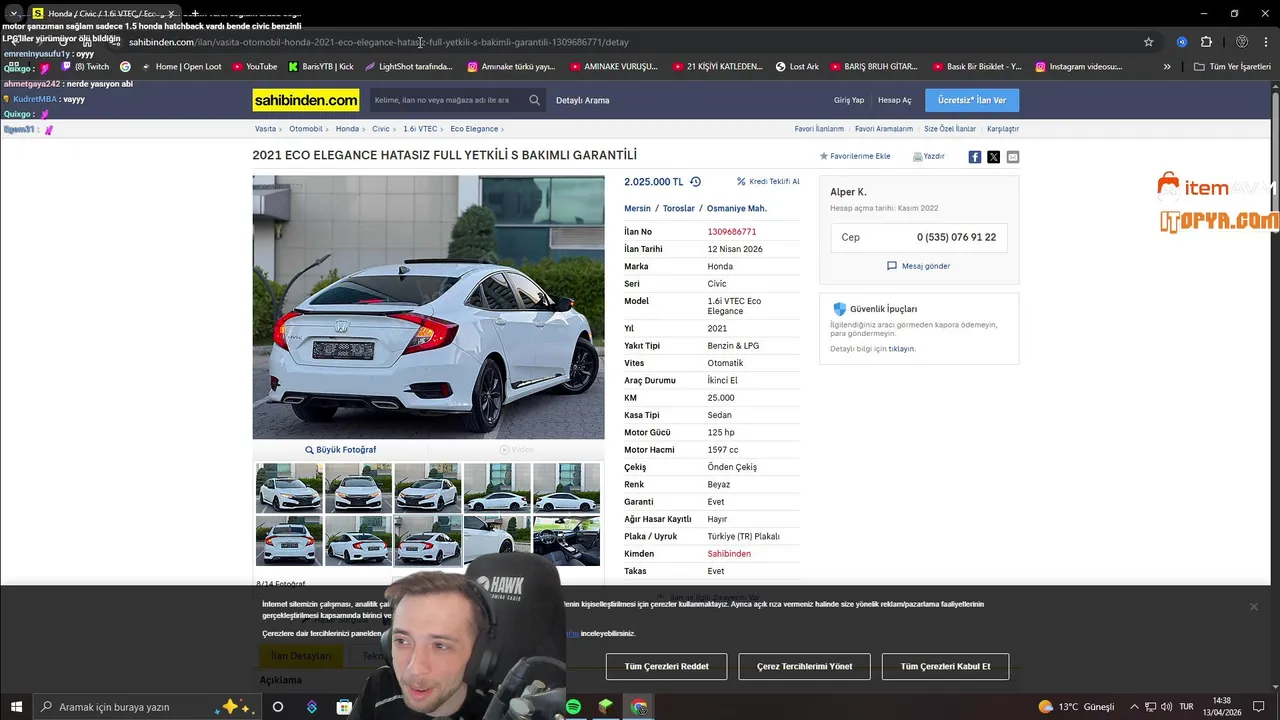
Task: Go to 1.6i VTEC breadcrumb
Action: [420, 129]
